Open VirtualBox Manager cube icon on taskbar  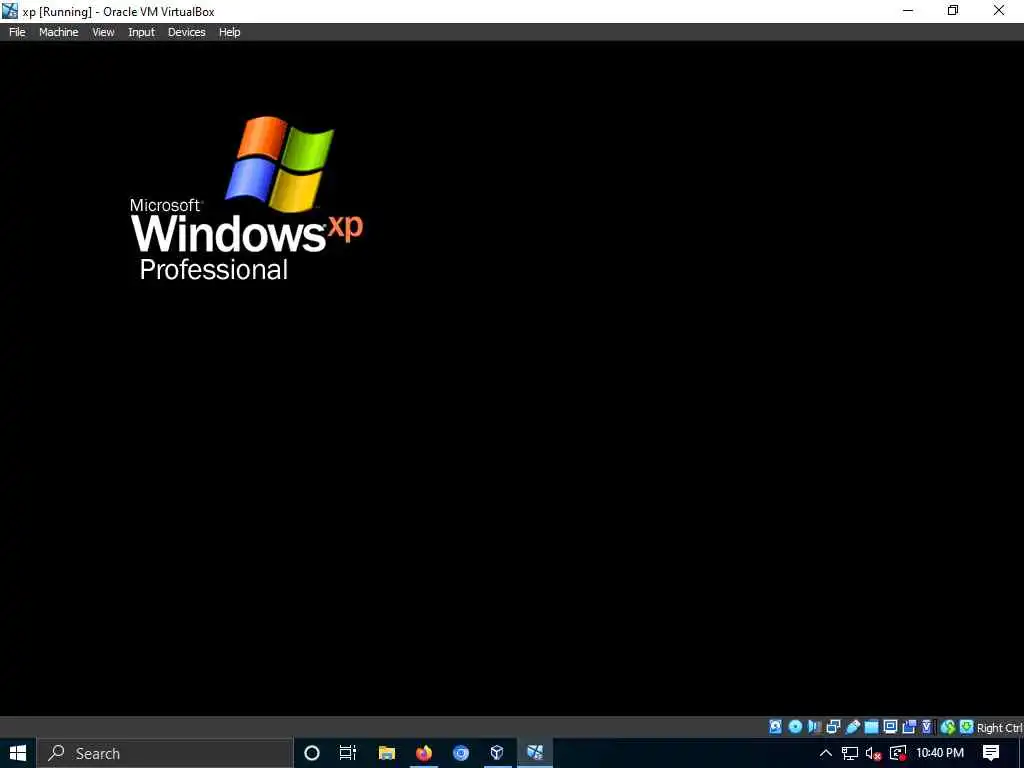pos(497,753)
